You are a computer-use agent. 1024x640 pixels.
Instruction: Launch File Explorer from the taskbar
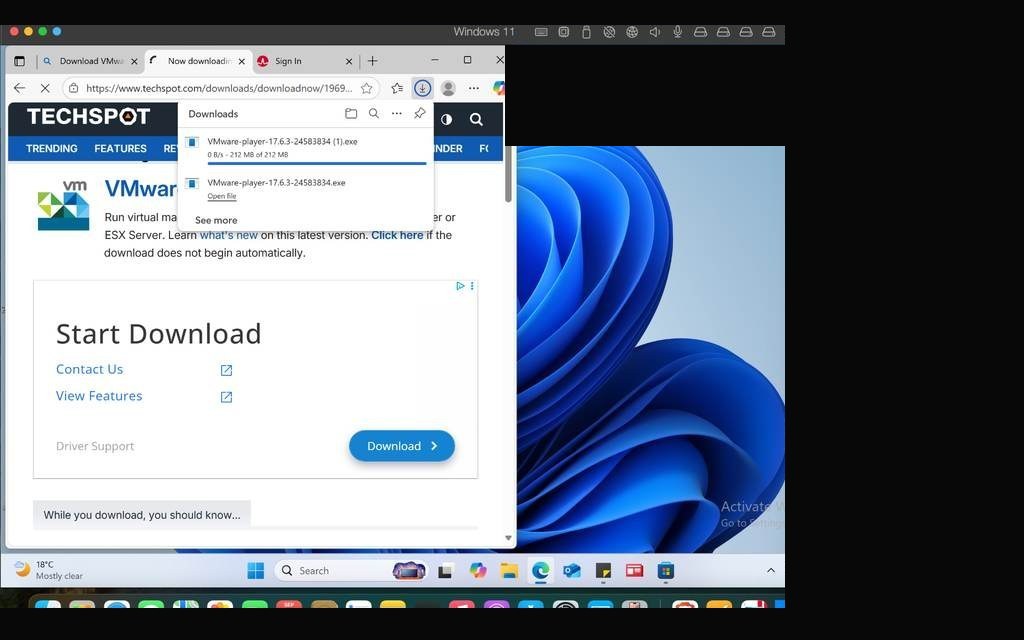(x=509, y=571)
